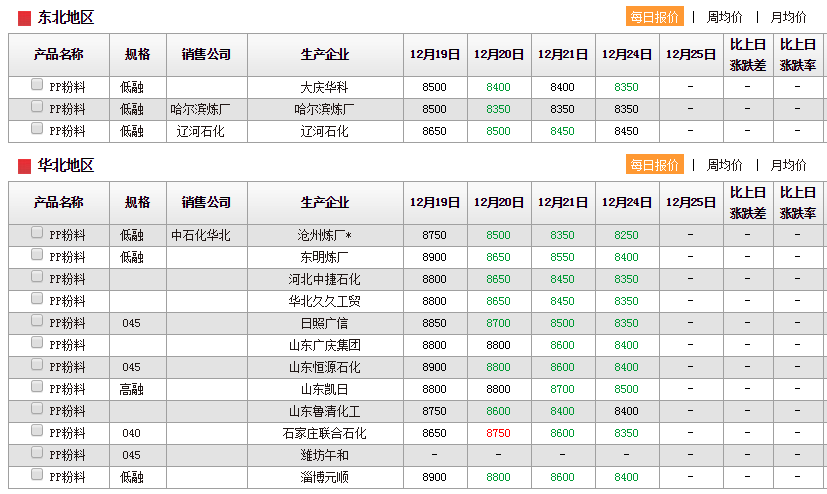Click the 生产企业 header in the 东北地区 table
827x494 pixels.
325,54
